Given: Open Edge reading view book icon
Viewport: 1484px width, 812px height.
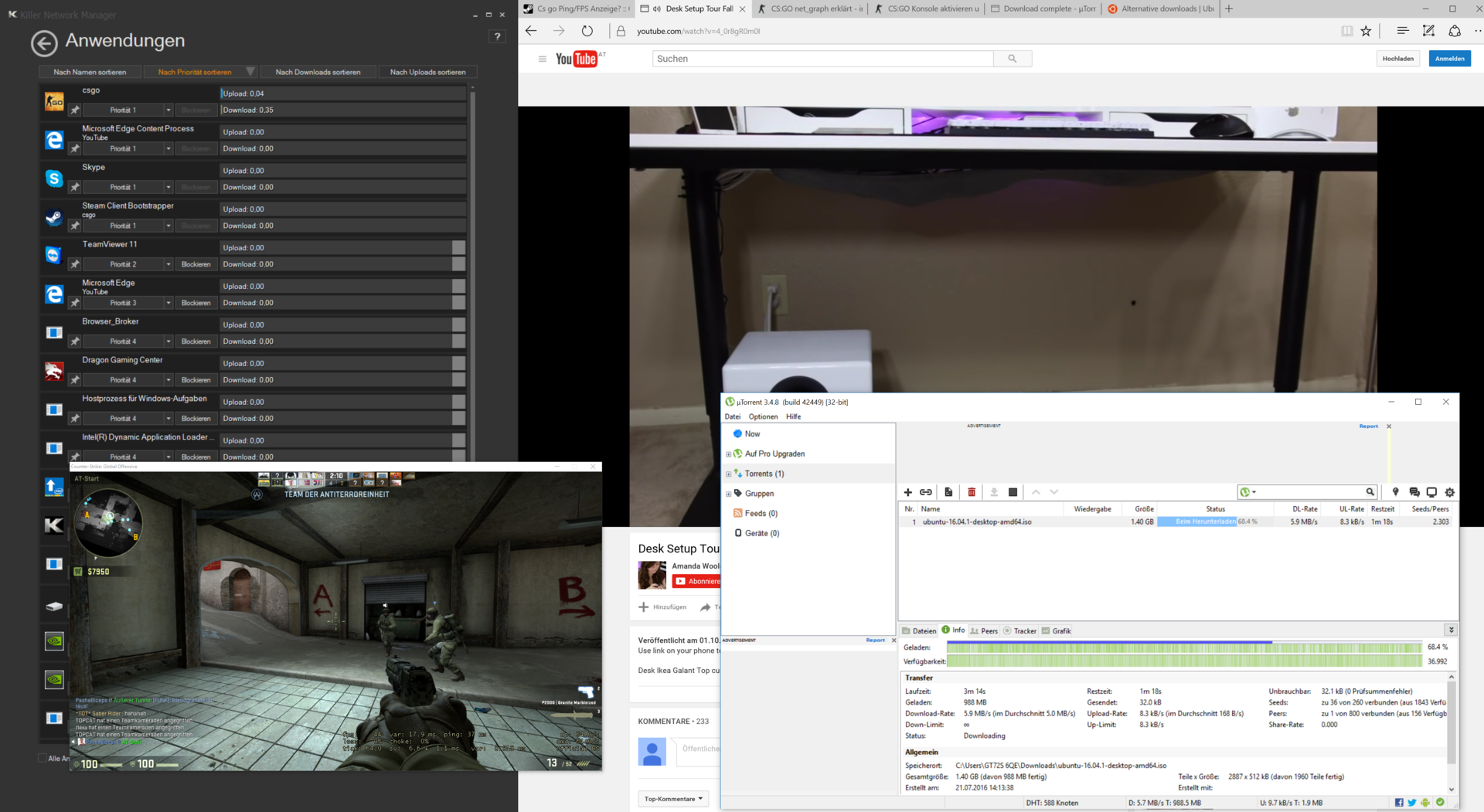Looking at the screenshot, I should point(1347,31).
